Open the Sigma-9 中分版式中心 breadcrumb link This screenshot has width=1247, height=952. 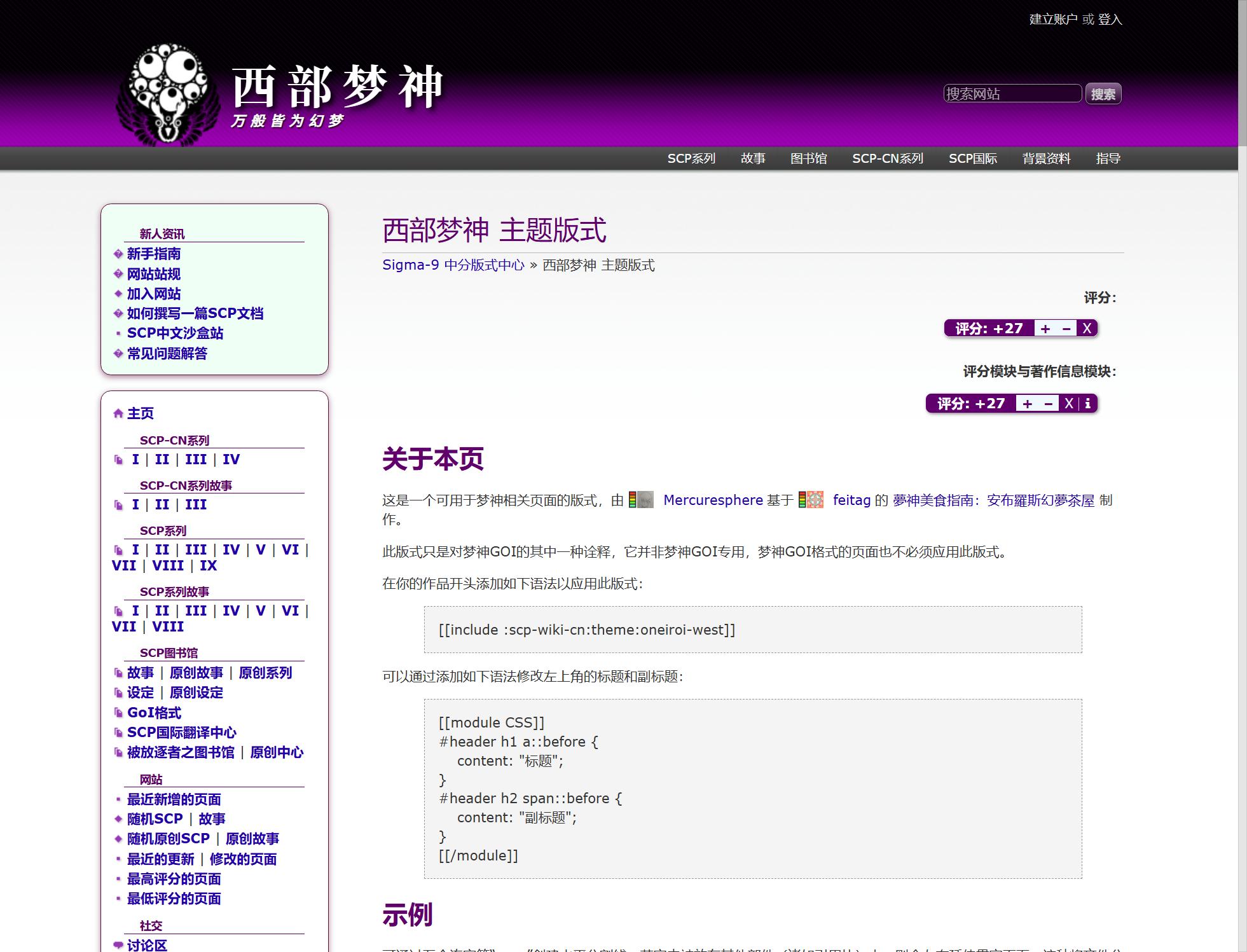[x=453, y=265]
